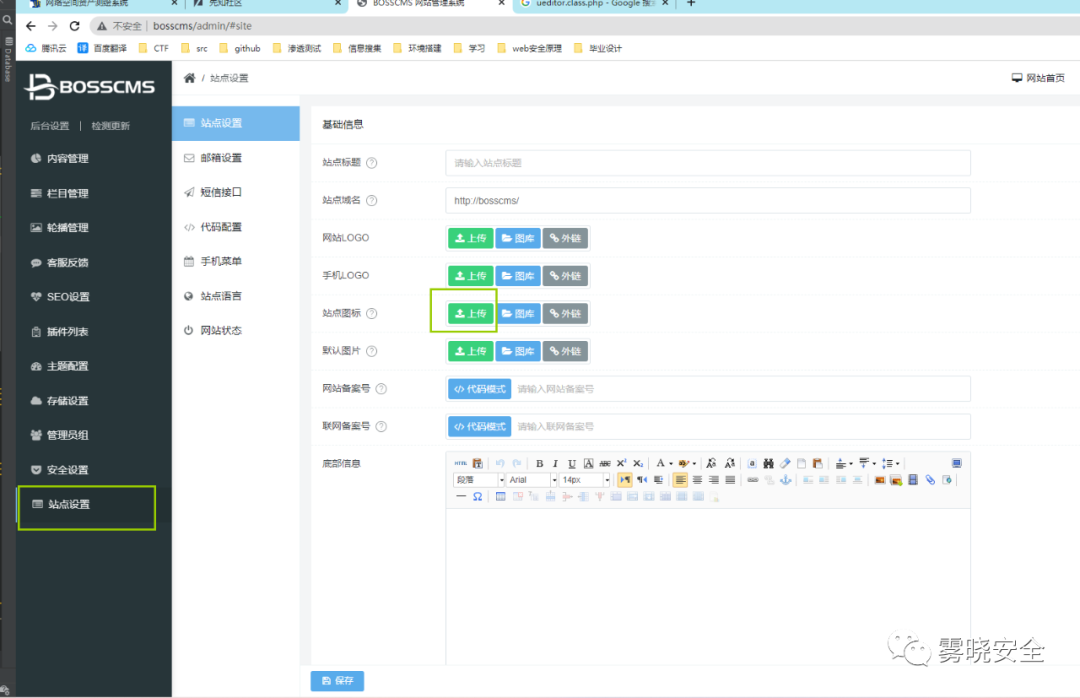Toggle align right in editor
Image resolution: width=1080 pixels, height=698 pixels.
coord(714,480)
